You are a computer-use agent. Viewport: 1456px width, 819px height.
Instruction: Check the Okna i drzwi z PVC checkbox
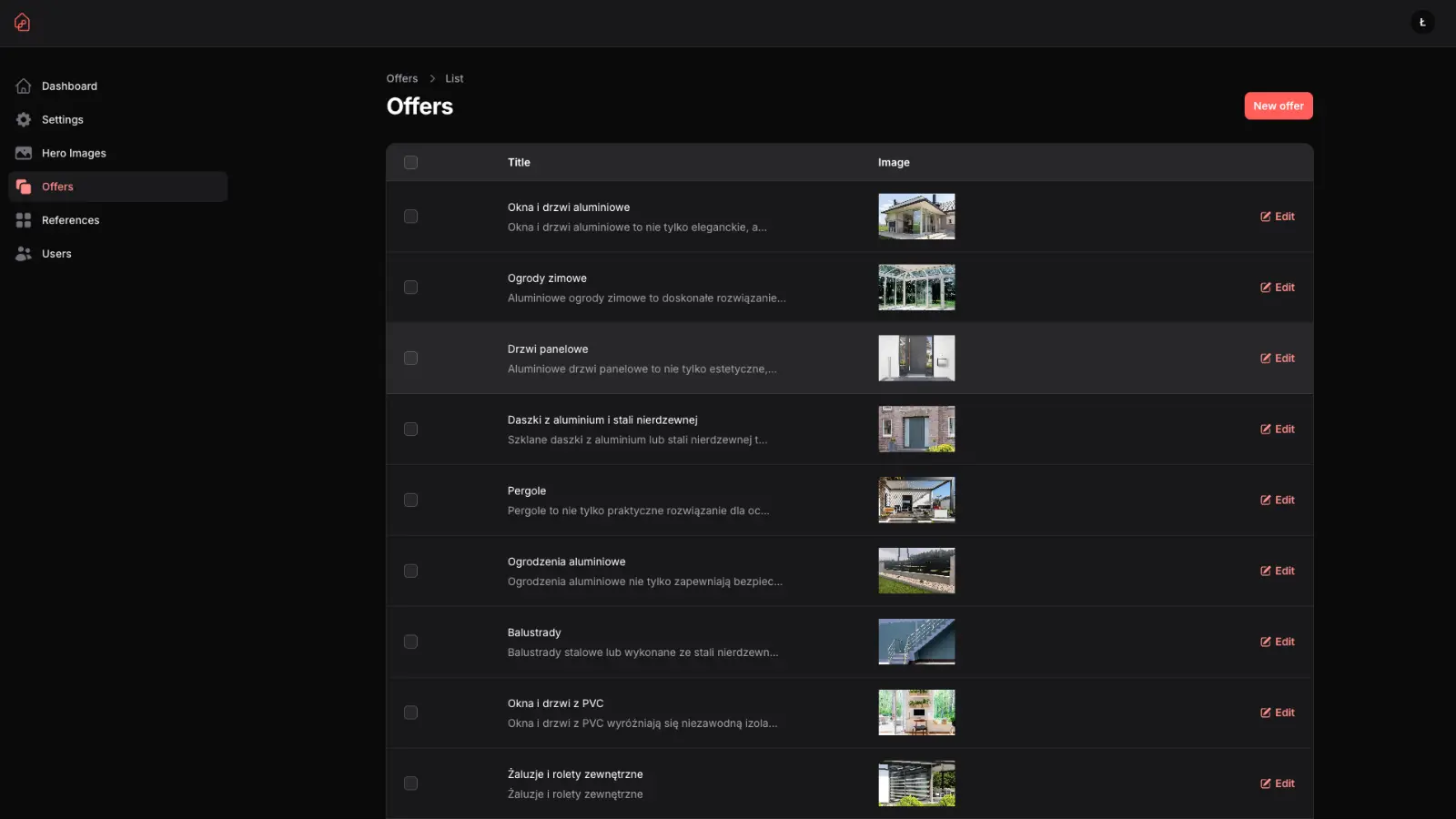pos(411,713)
